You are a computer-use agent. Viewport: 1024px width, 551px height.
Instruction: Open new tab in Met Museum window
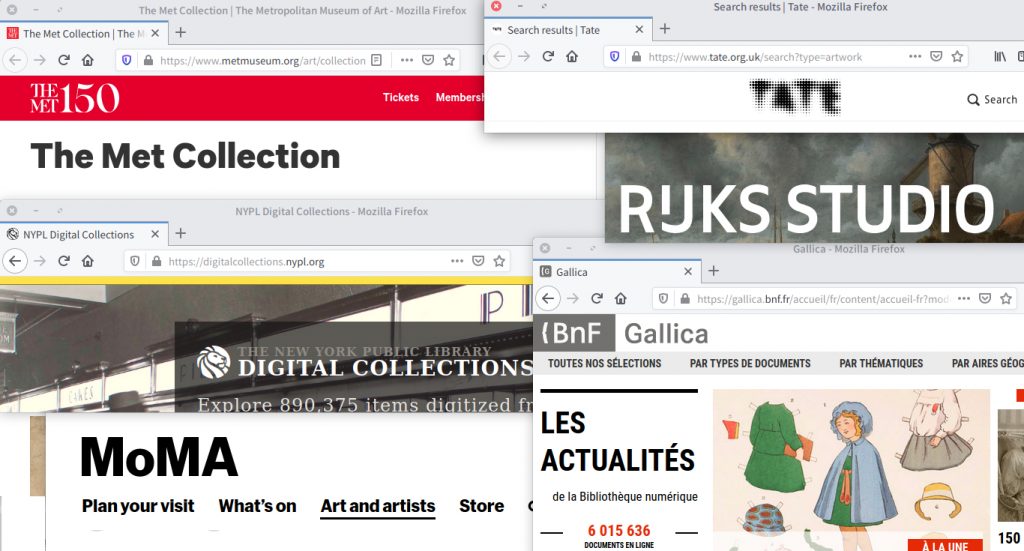(x=181, y=33)
